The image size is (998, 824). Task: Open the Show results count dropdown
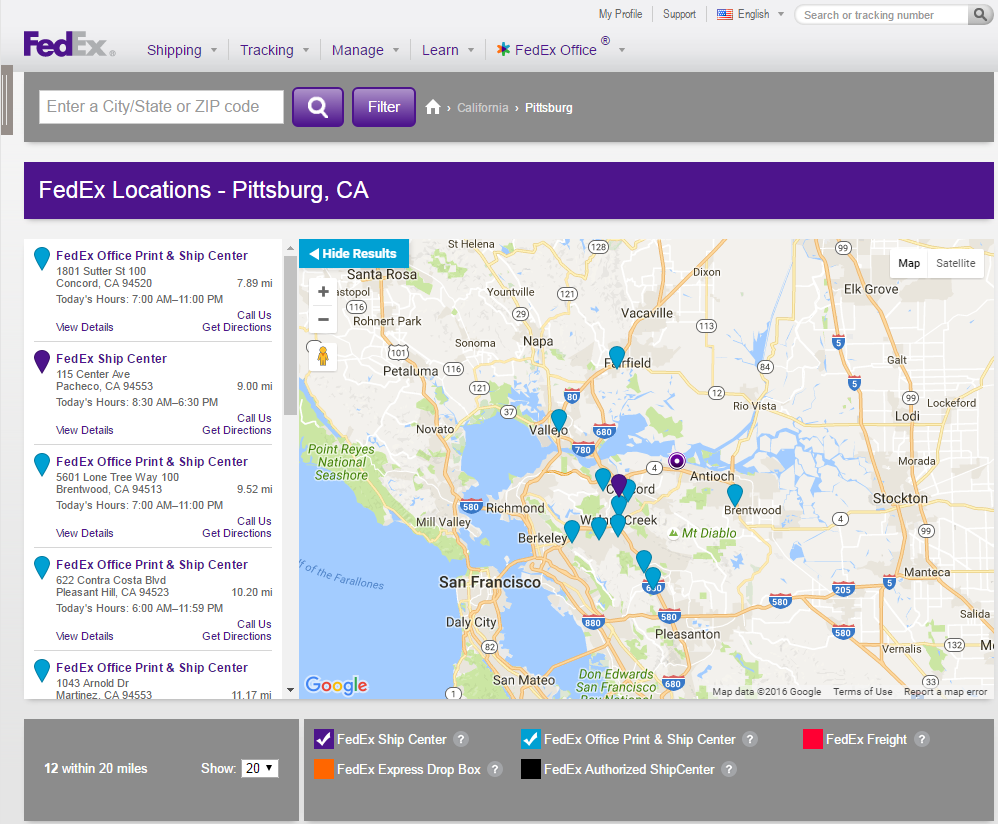pos(260,768)
